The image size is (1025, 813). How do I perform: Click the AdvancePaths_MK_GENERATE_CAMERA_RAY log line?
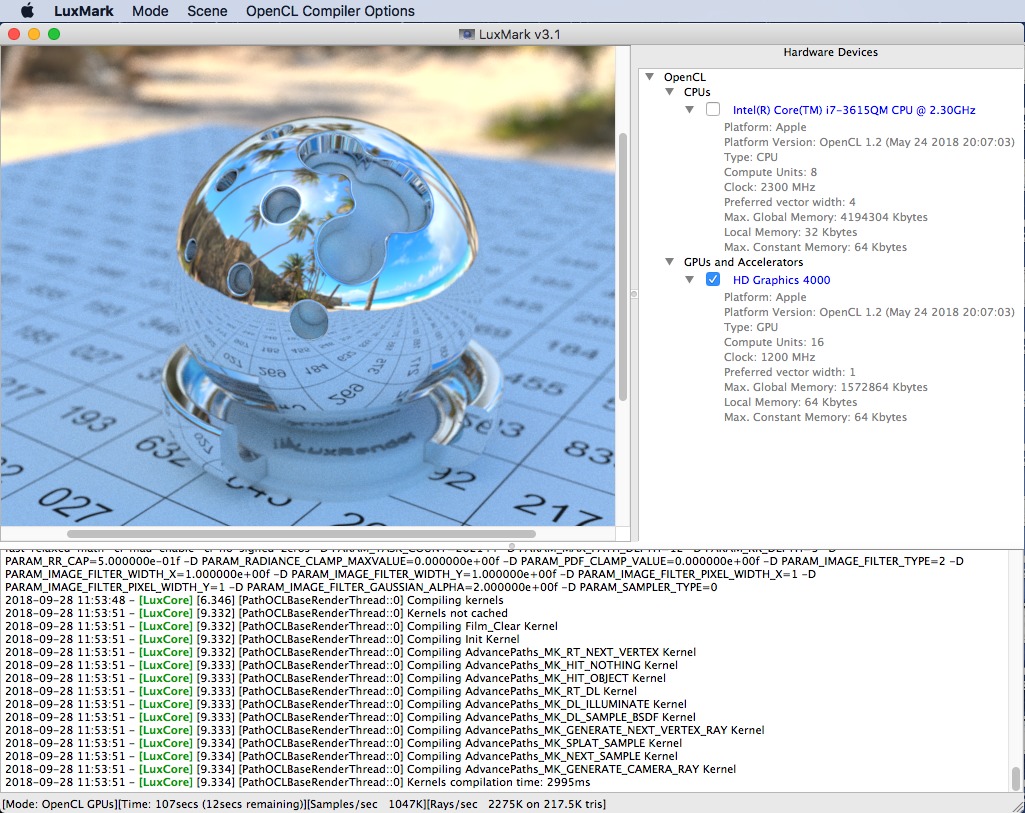pyautogui.click(x=371, y=769)
